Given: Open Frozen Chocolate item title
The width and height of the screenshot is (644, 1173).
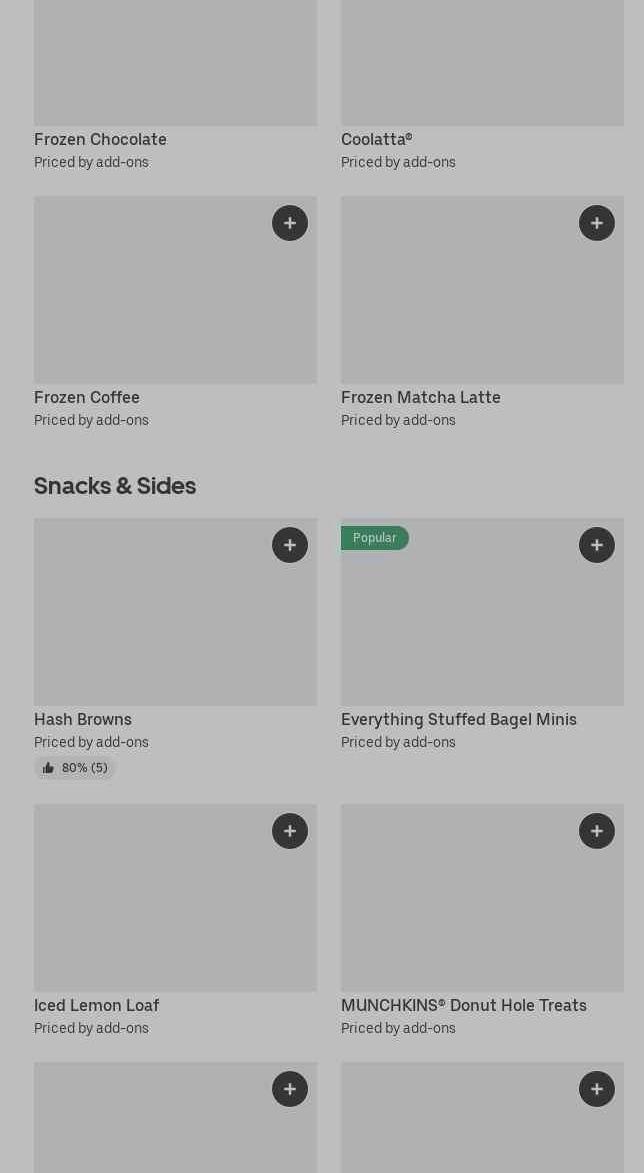Looking at the screenshot, I should click(x=100, y=139).
